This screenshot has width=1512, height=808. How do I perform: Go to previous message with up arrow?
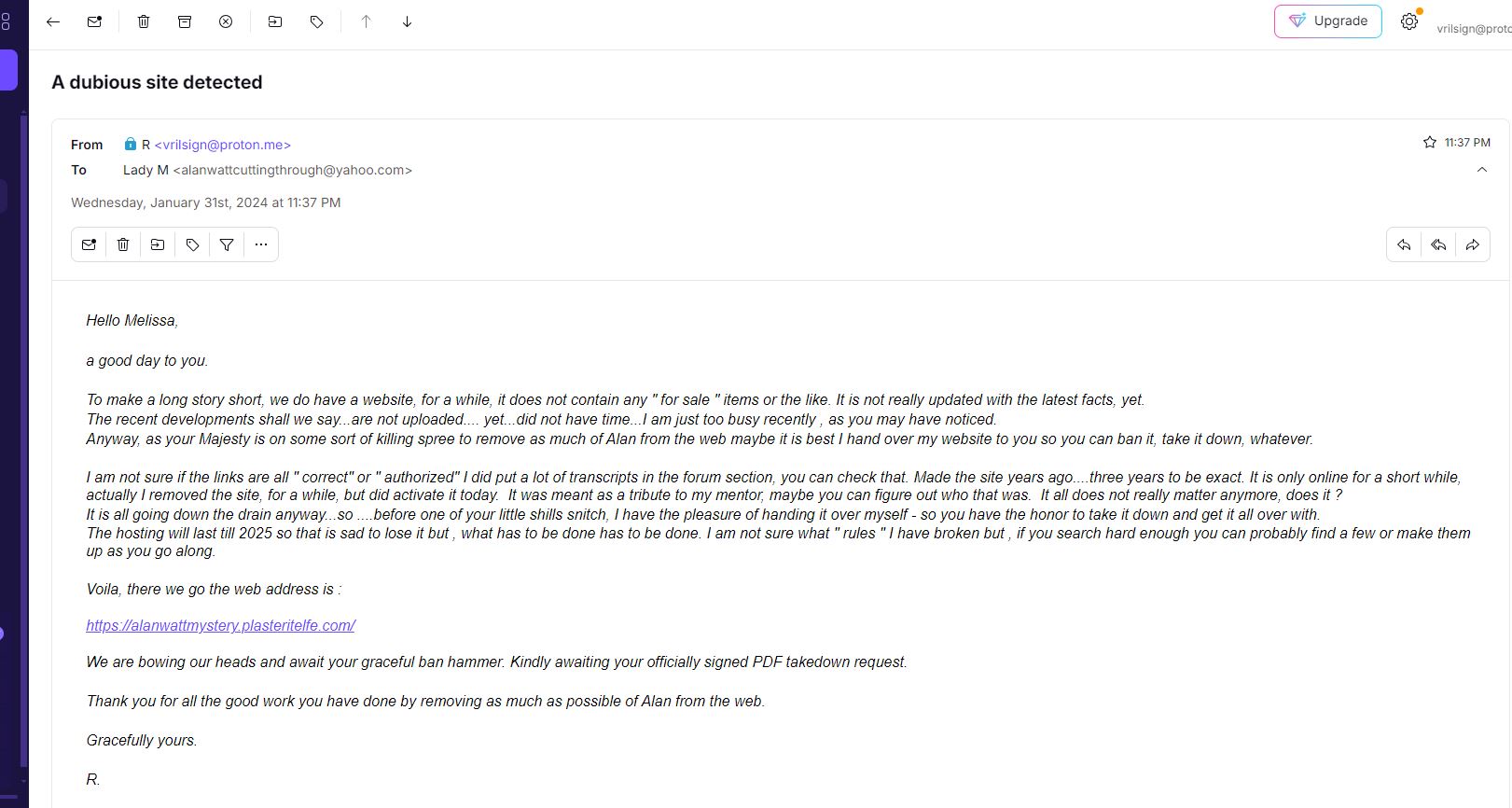click(x=366, y=21)
